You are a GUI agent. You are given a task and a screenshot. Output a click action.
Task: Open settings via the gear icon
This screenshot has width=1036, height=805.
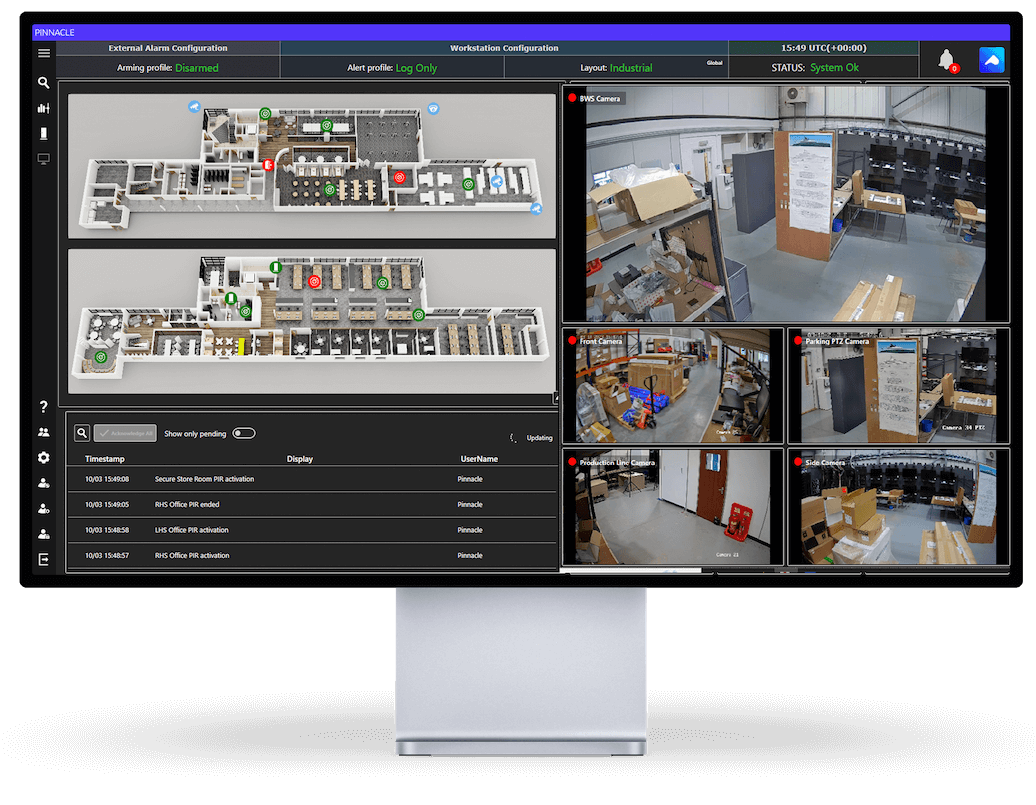(43, 457)
